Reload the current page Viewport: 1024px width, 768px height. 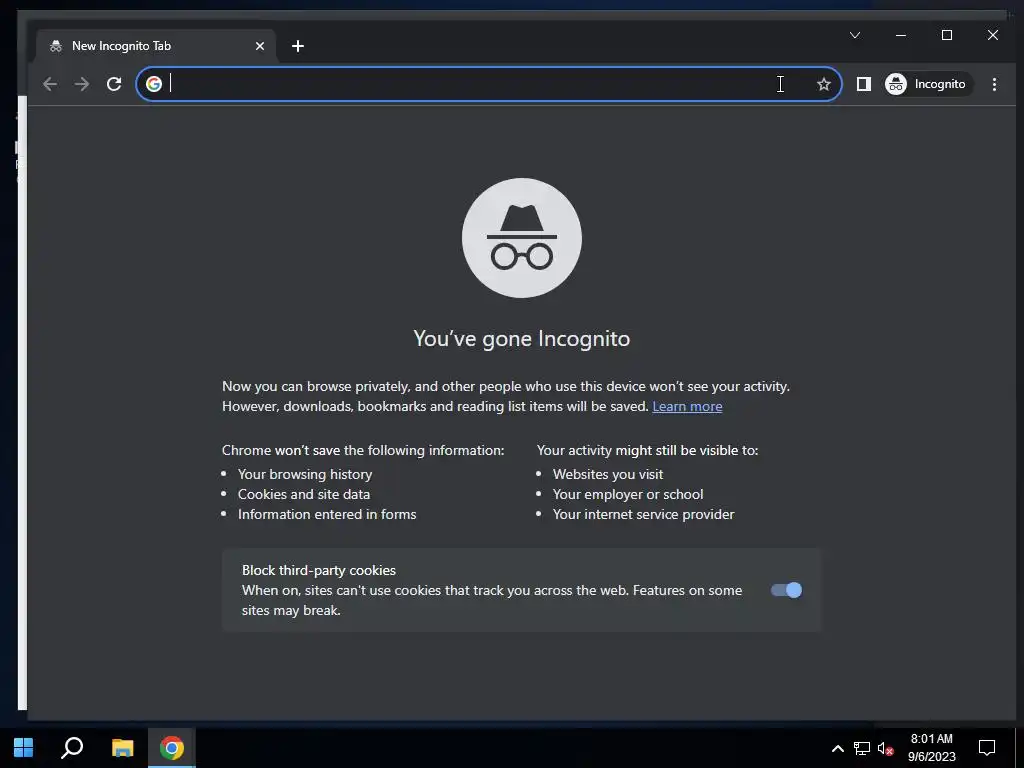[x=114, y=84]
